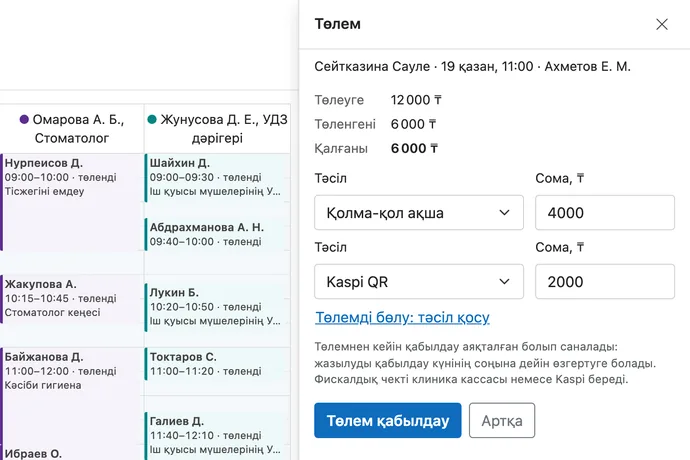Open the Қолма-қол ақша method dropdown

click(x=419, y=213)
